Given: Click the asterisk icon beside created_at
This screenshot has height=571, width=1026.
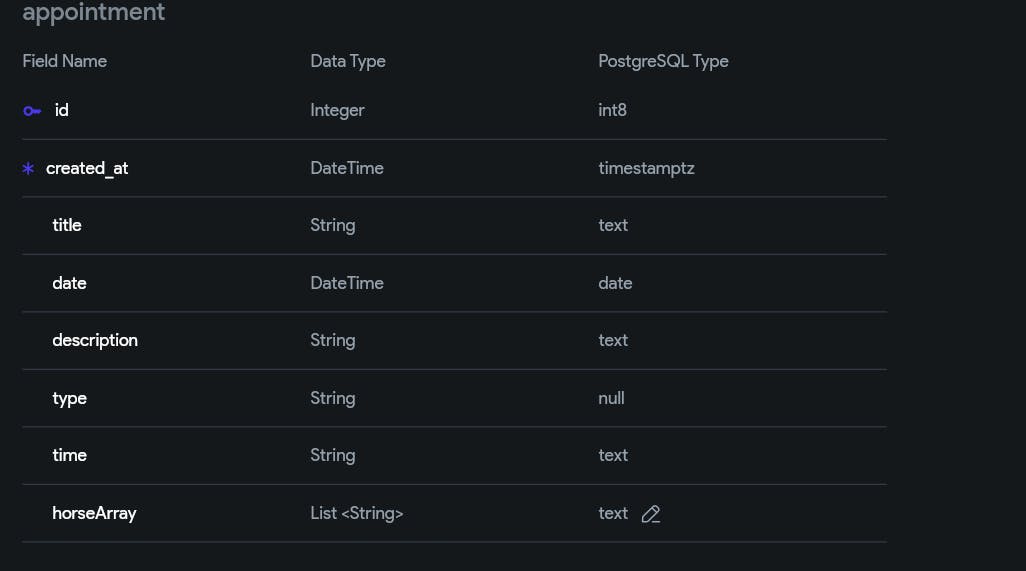Looking at the screenshot, I should click(x=28, y=169).
